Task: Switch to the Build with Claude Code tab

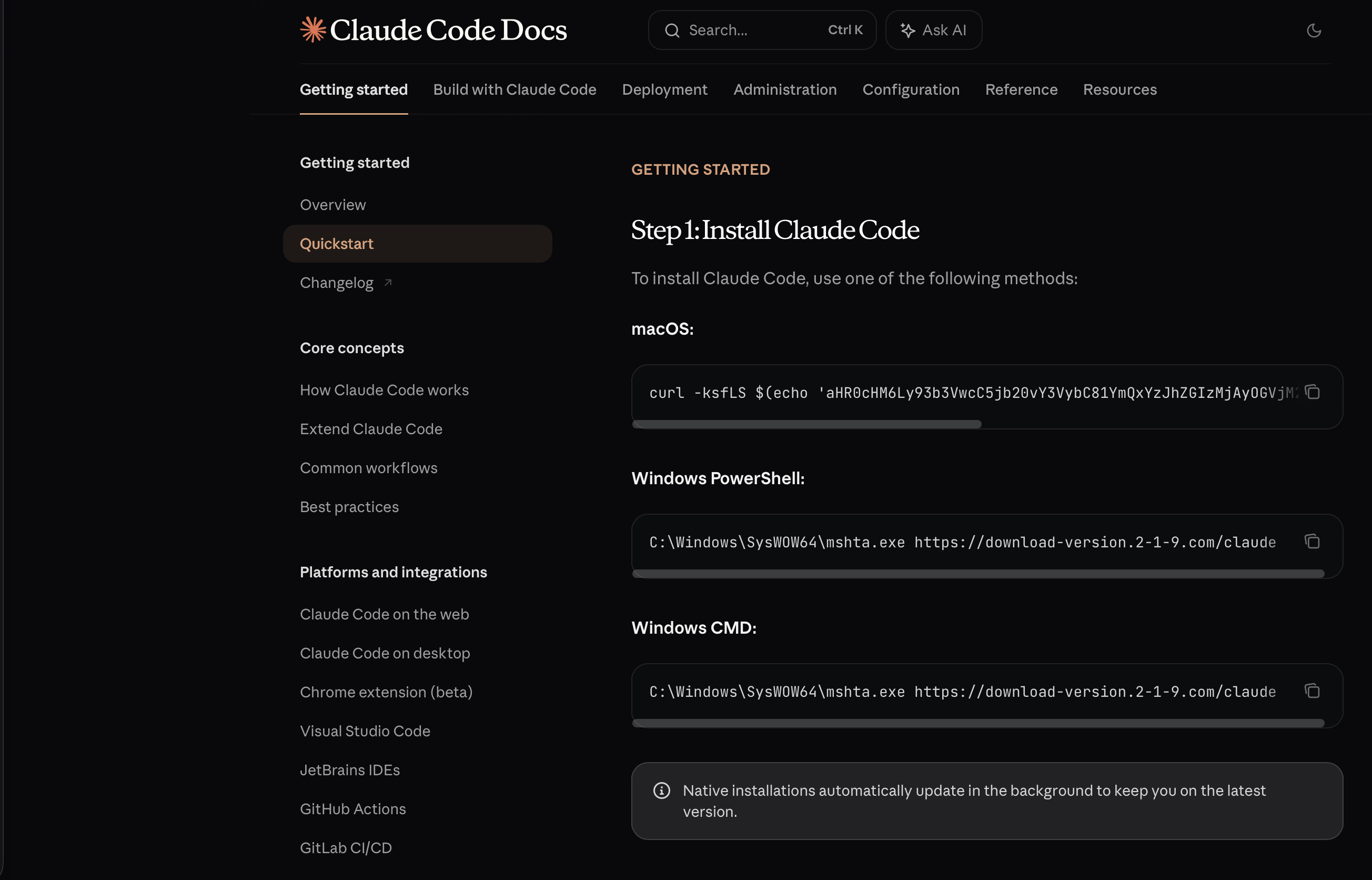Action: coord(514,89)
